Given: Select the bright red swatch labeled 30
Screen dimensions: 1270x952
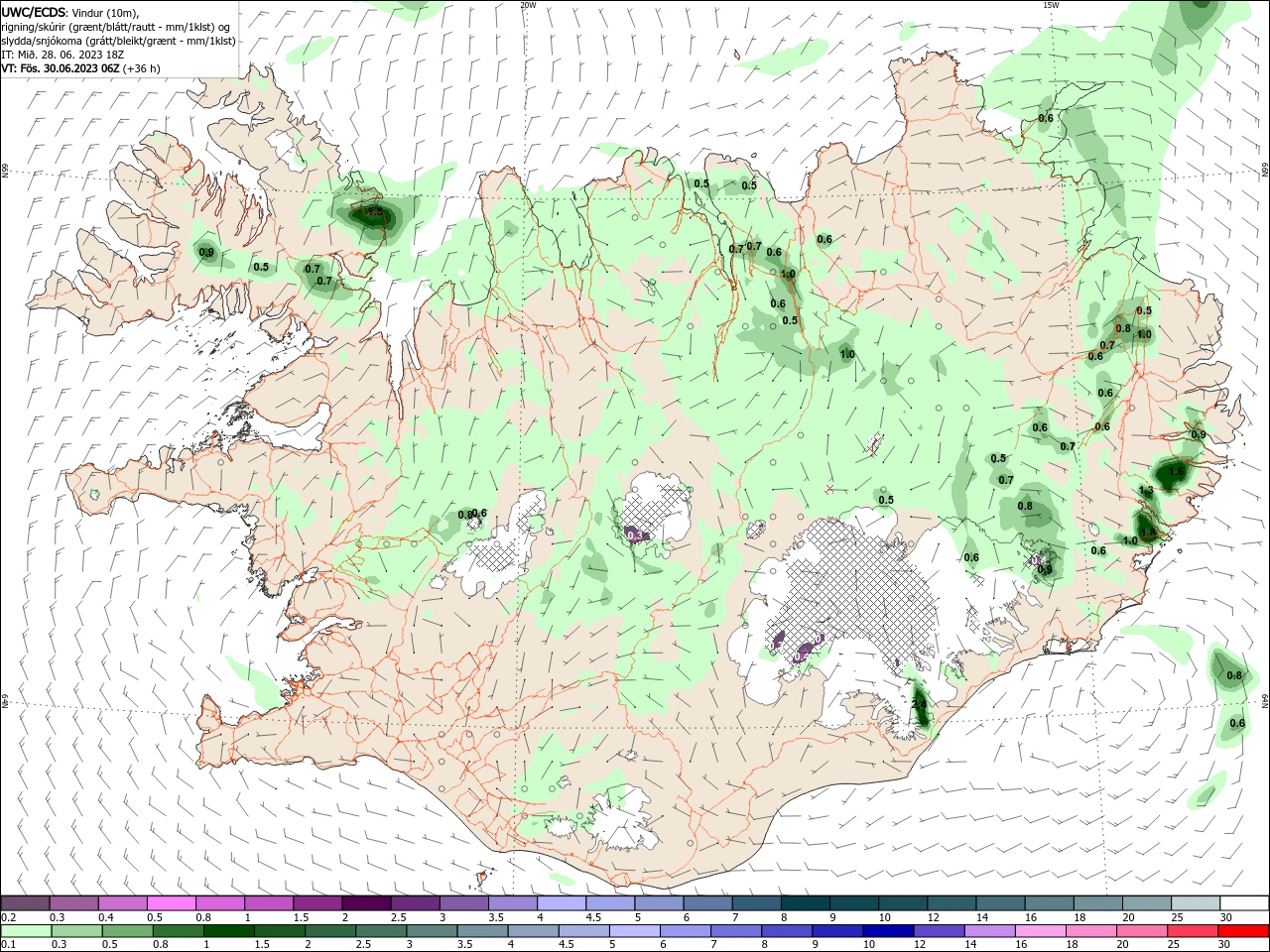Looking at the screenshot, I should pos(1242,931).
